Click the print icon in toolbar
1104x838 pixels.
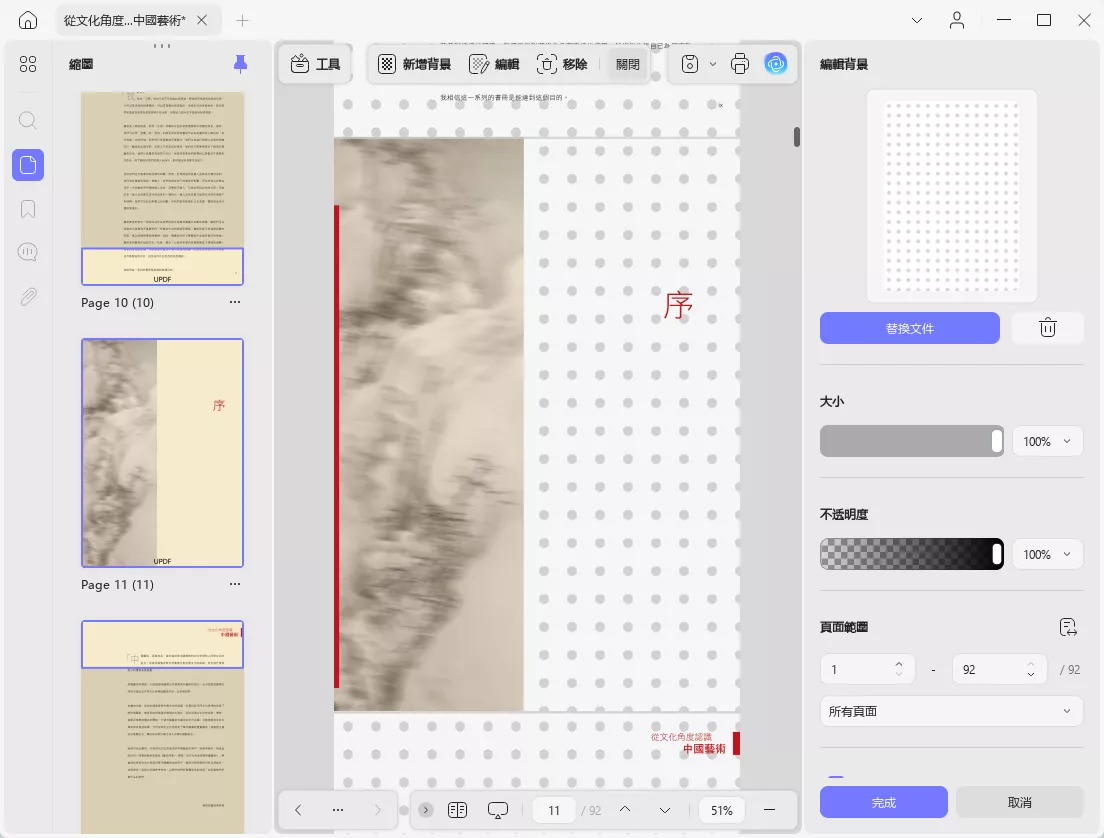740,64
